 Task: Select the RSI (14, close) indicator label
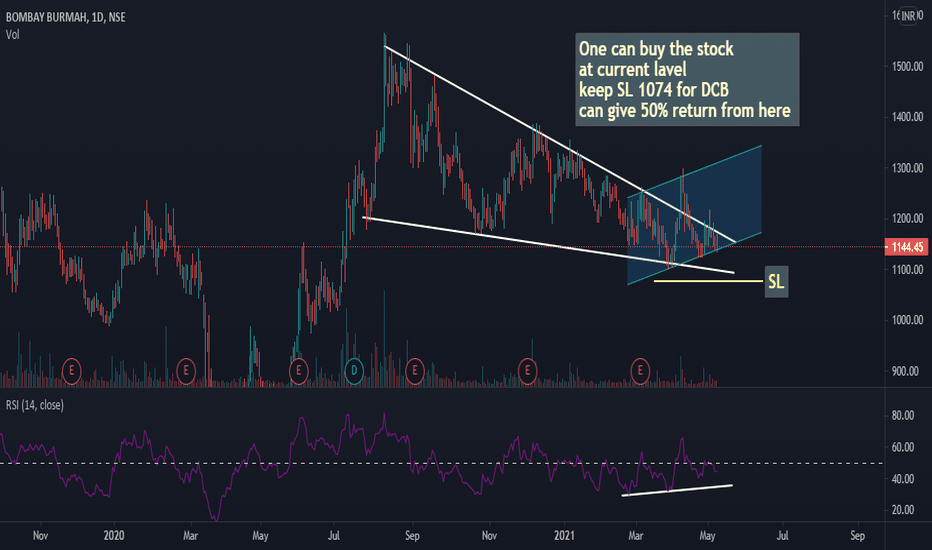(x=34, y=405)
